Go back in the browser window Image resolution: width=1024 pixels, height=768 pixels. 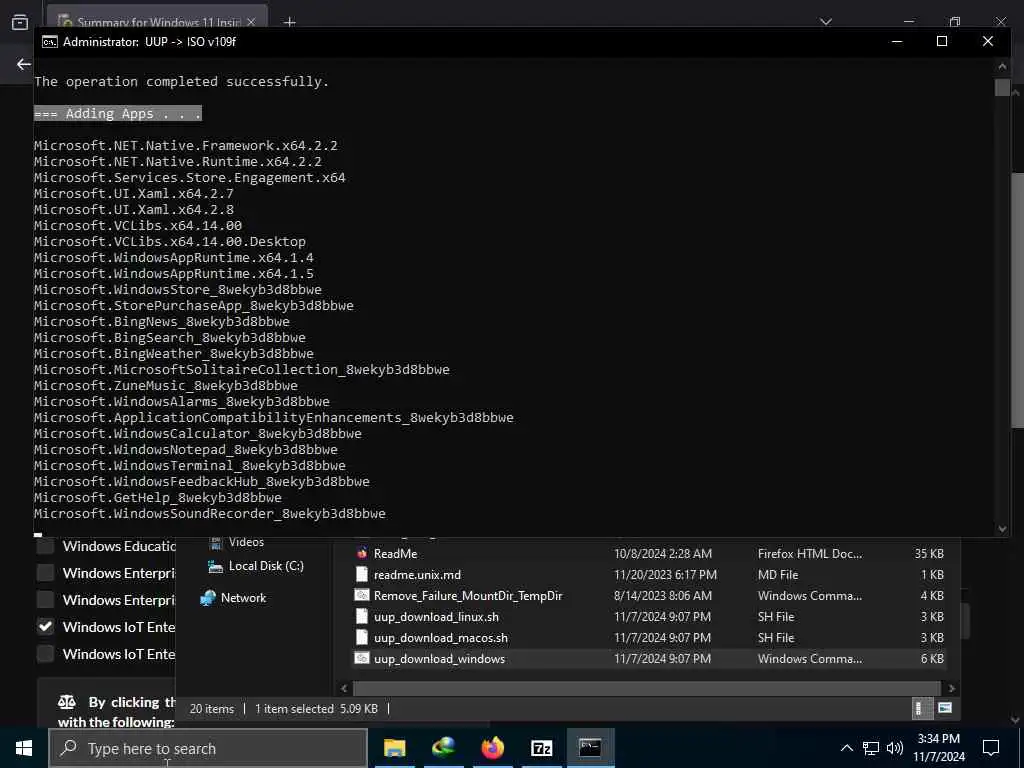[x=24, y=64]
